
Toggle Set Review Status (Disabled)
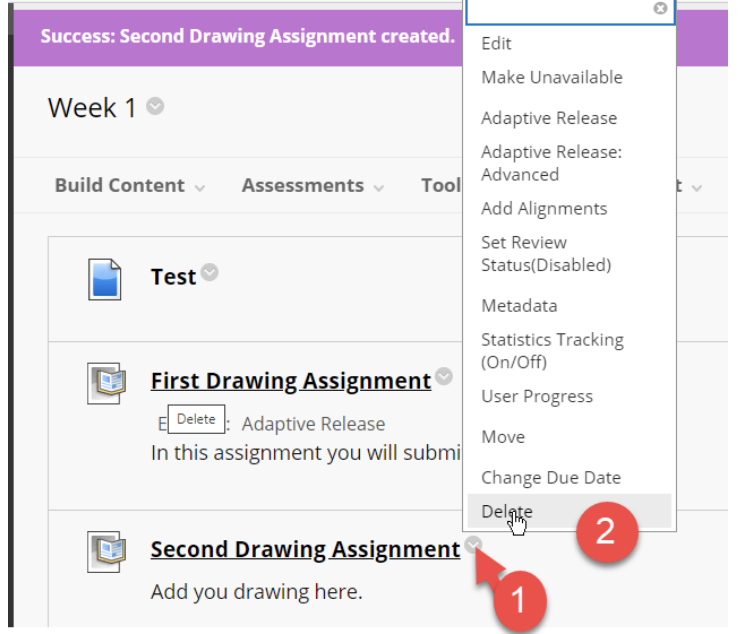pyautogui.click(x=545, y=254)
